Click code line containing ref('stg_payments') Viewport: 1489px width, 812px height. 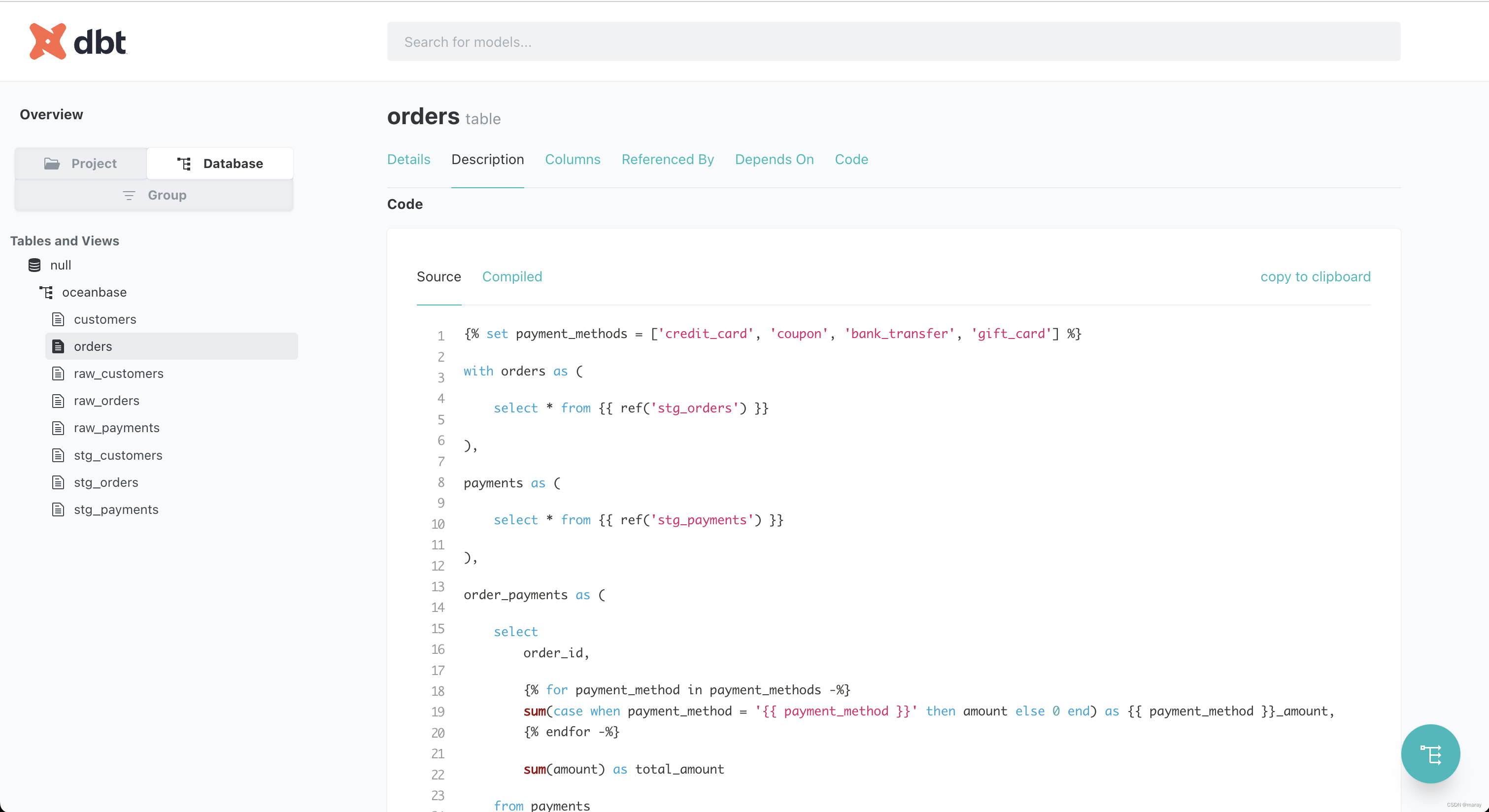pyautogui.click(x=638, y=520)
